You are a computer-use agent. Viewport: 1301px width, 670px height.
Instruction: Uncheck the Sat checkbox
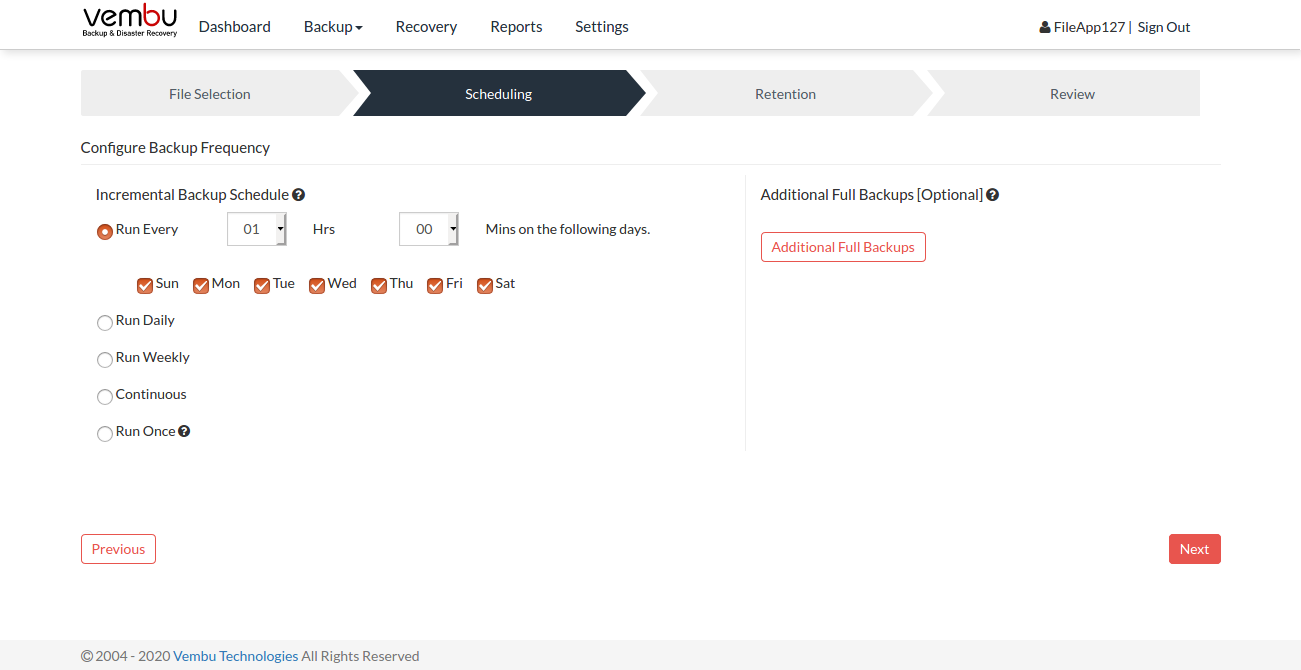coord(485,285)
